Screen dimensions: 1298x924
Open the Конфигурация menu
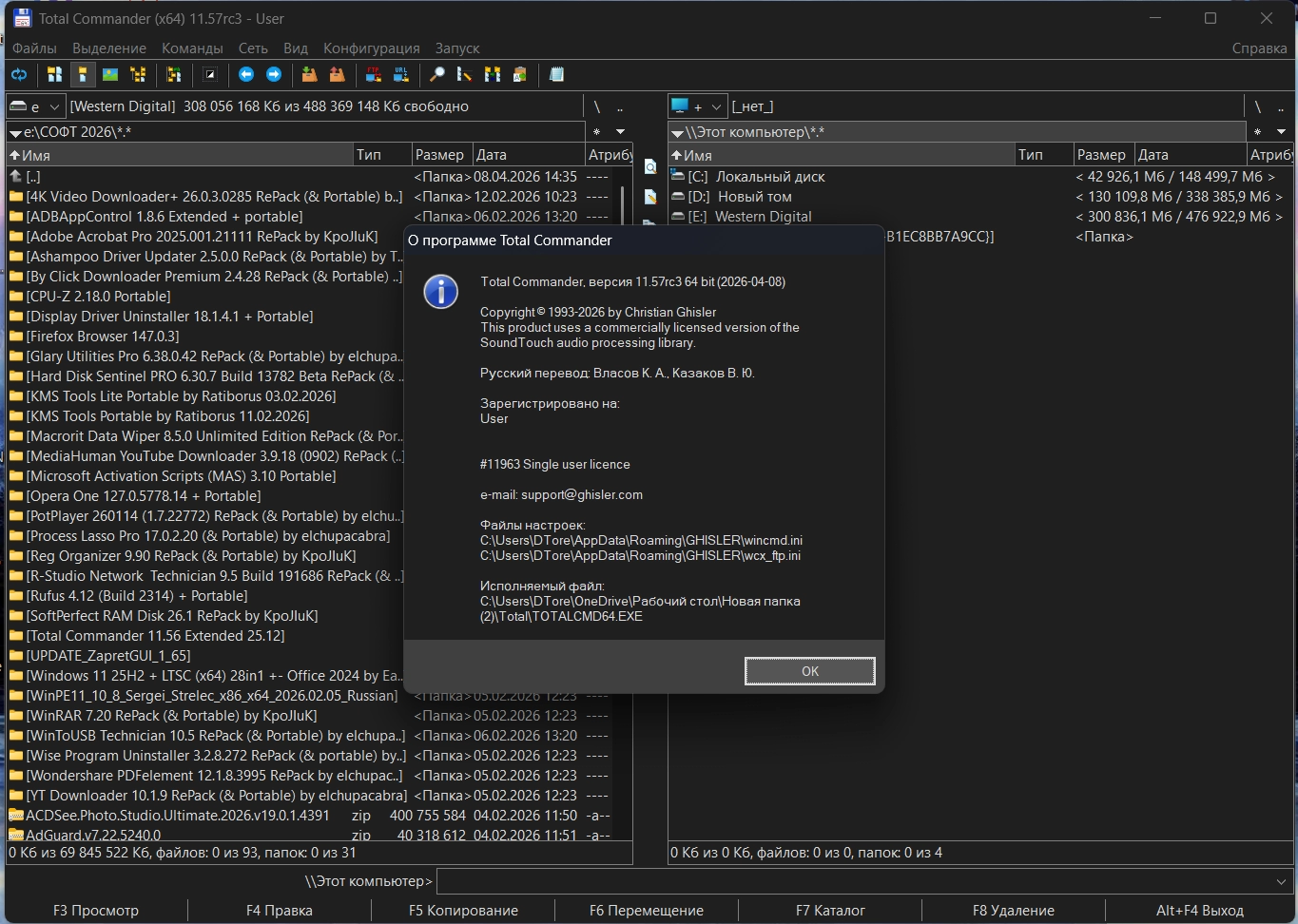(371, 48)
